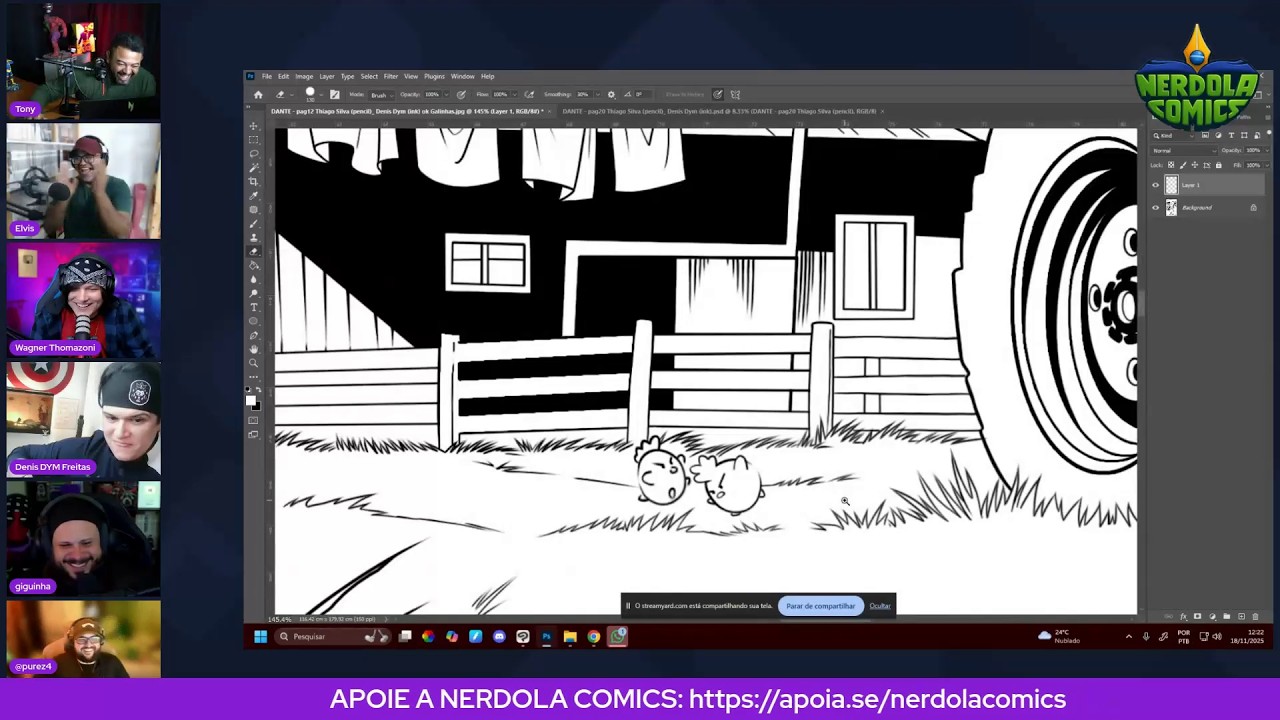Open Chrome from the Windows taskbar
The width and height of the screenshot is (1280, 720).
coord(594,636)
